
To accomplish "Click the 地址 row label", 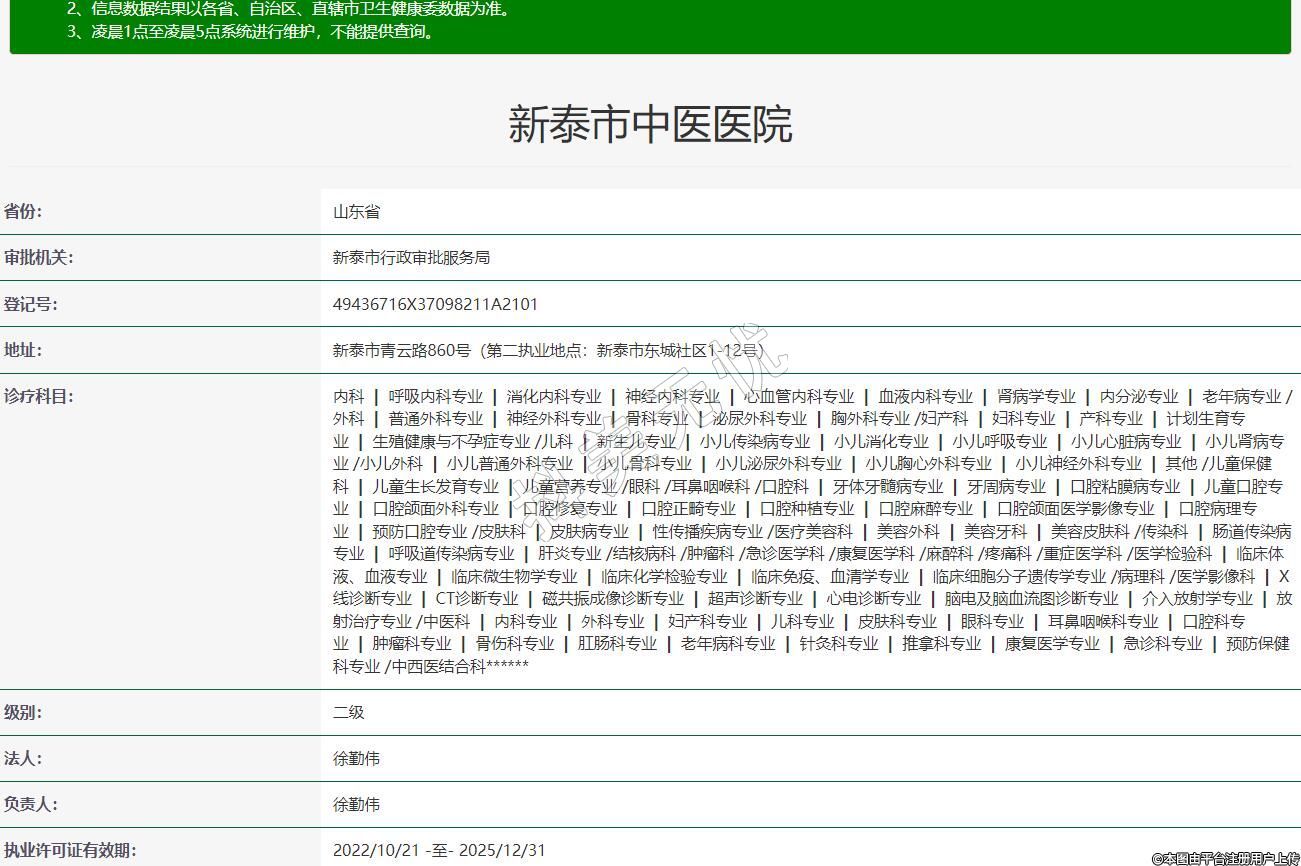I will pyautogui.click(x=23, y=350).
